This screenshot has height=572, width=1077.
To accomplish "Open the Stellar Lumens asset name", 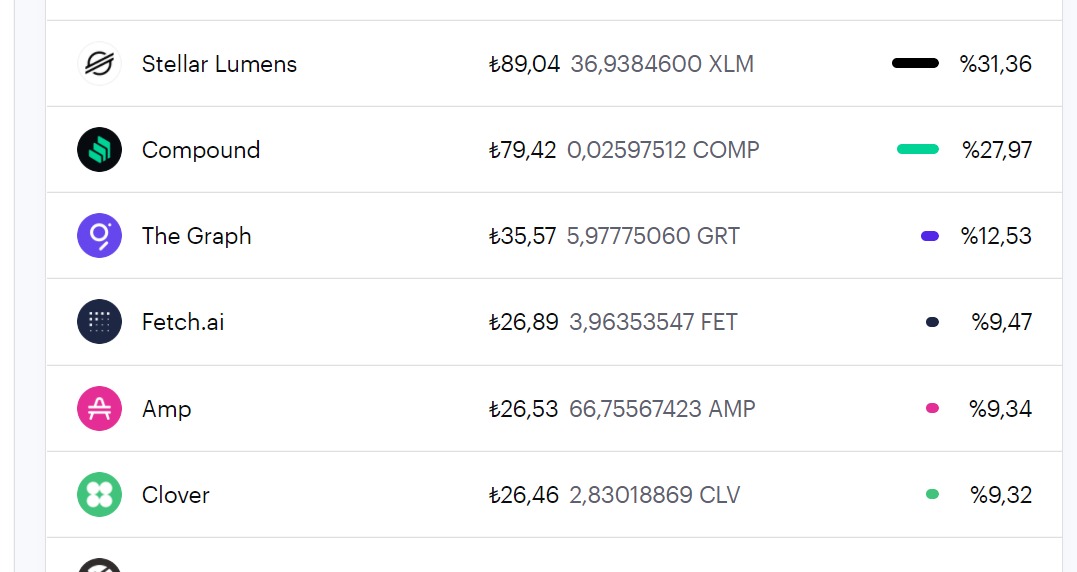I will pos(219,64).
